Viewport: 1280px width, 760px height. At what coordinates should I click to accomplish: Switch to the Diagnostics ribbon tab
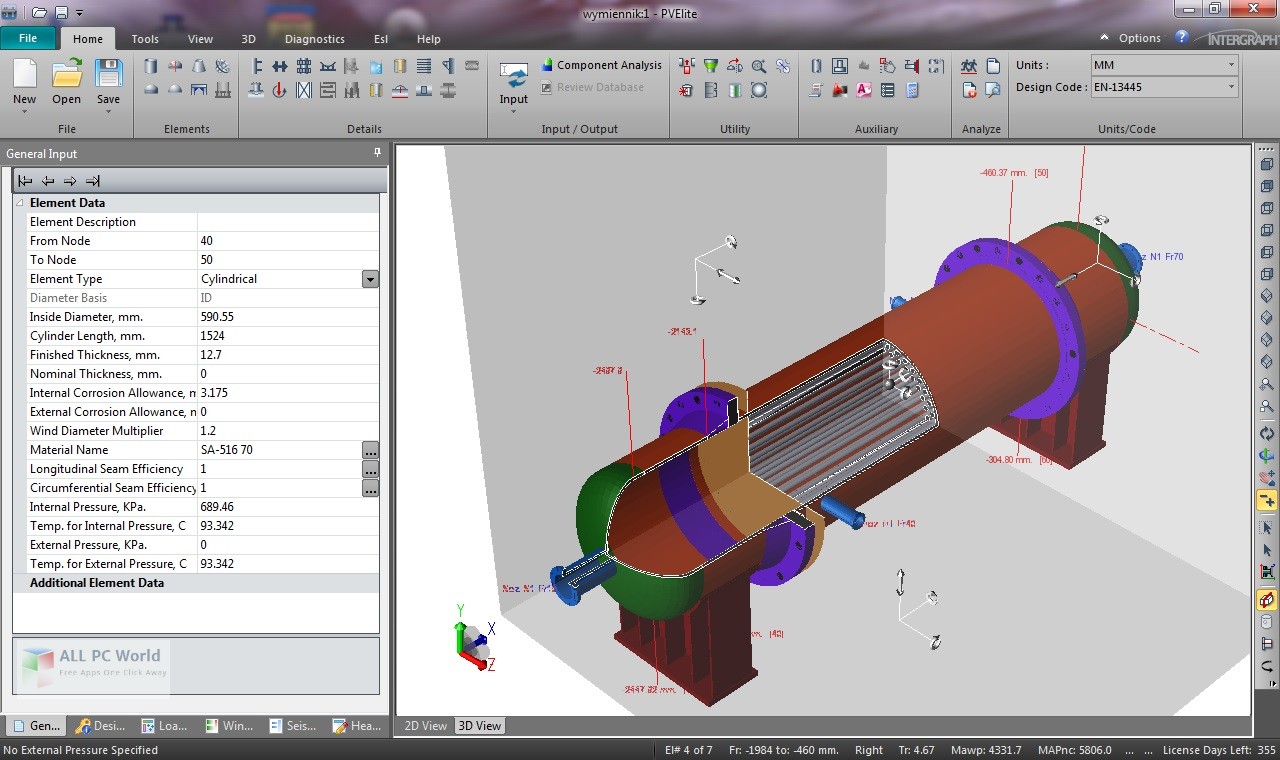point(314,39)
